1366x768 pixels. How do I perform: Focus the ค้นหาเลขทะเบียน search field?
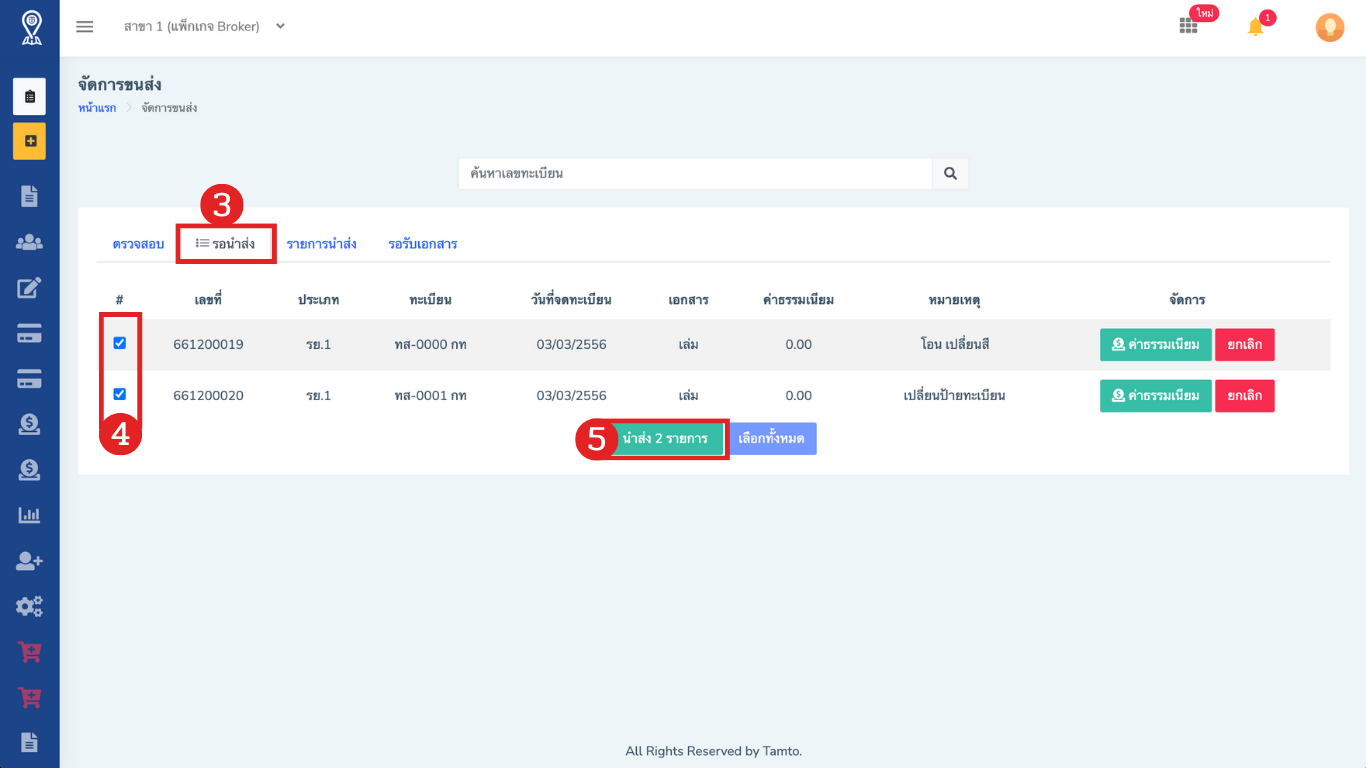tap(696, 173)
